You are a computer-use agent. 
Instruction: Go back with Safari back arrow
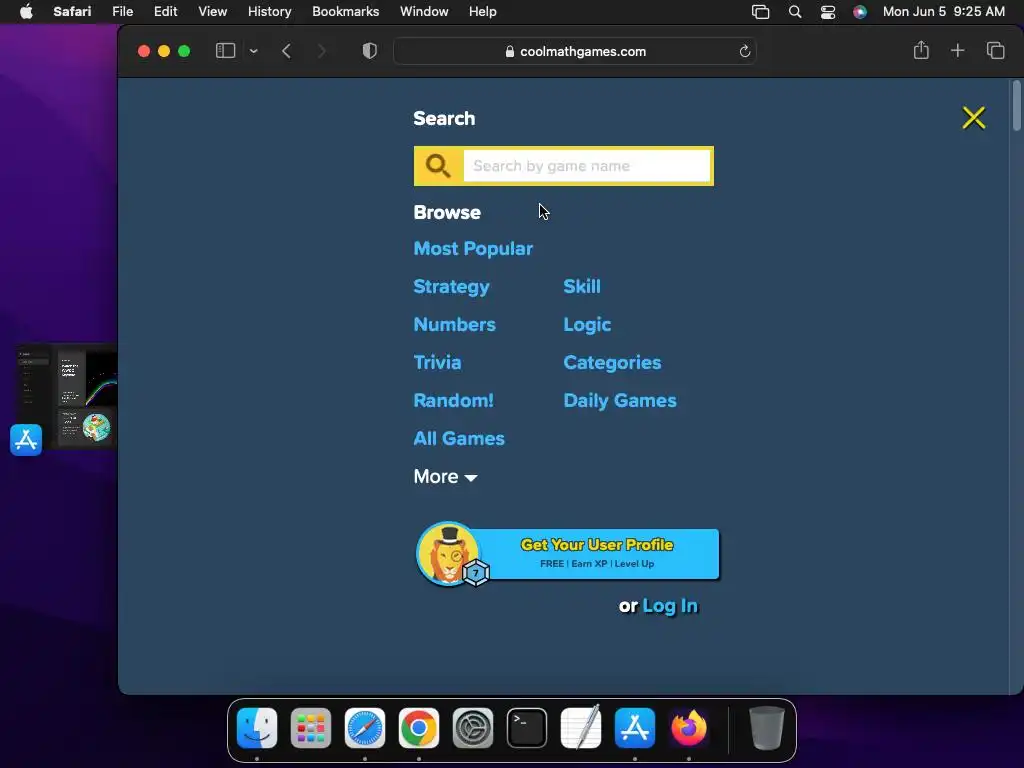[x=286, y=51]
